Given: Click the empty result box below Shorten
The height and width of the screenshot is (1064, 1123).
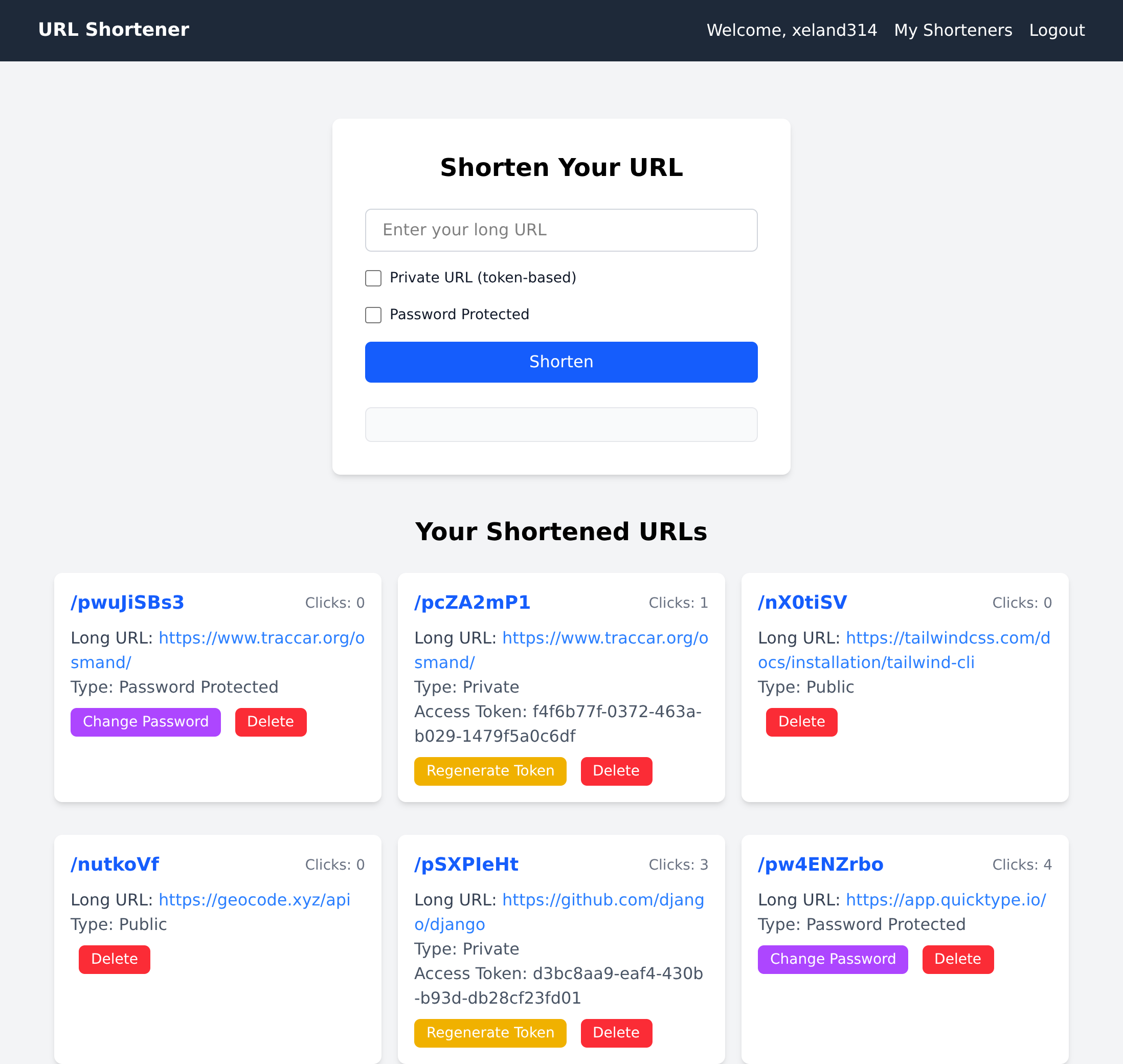Looking at the screenshot, I should (561, 424).
